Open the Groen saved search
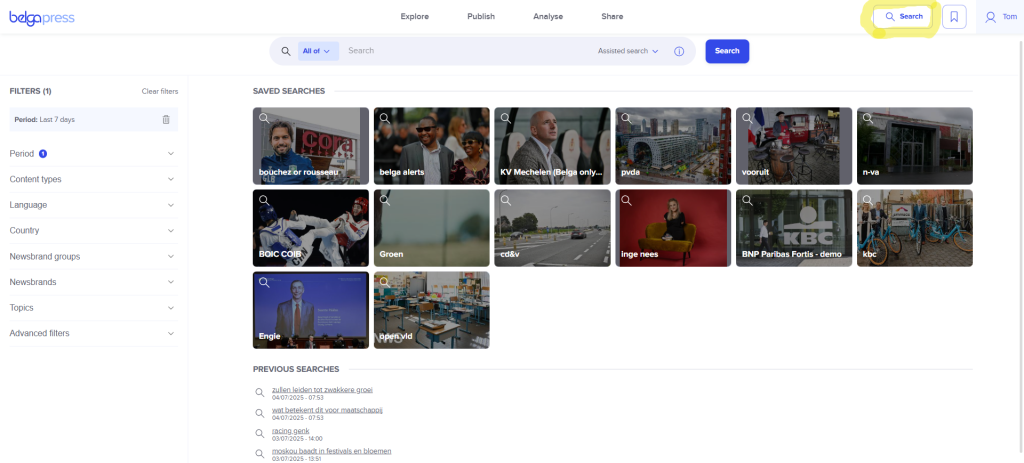 432,228
